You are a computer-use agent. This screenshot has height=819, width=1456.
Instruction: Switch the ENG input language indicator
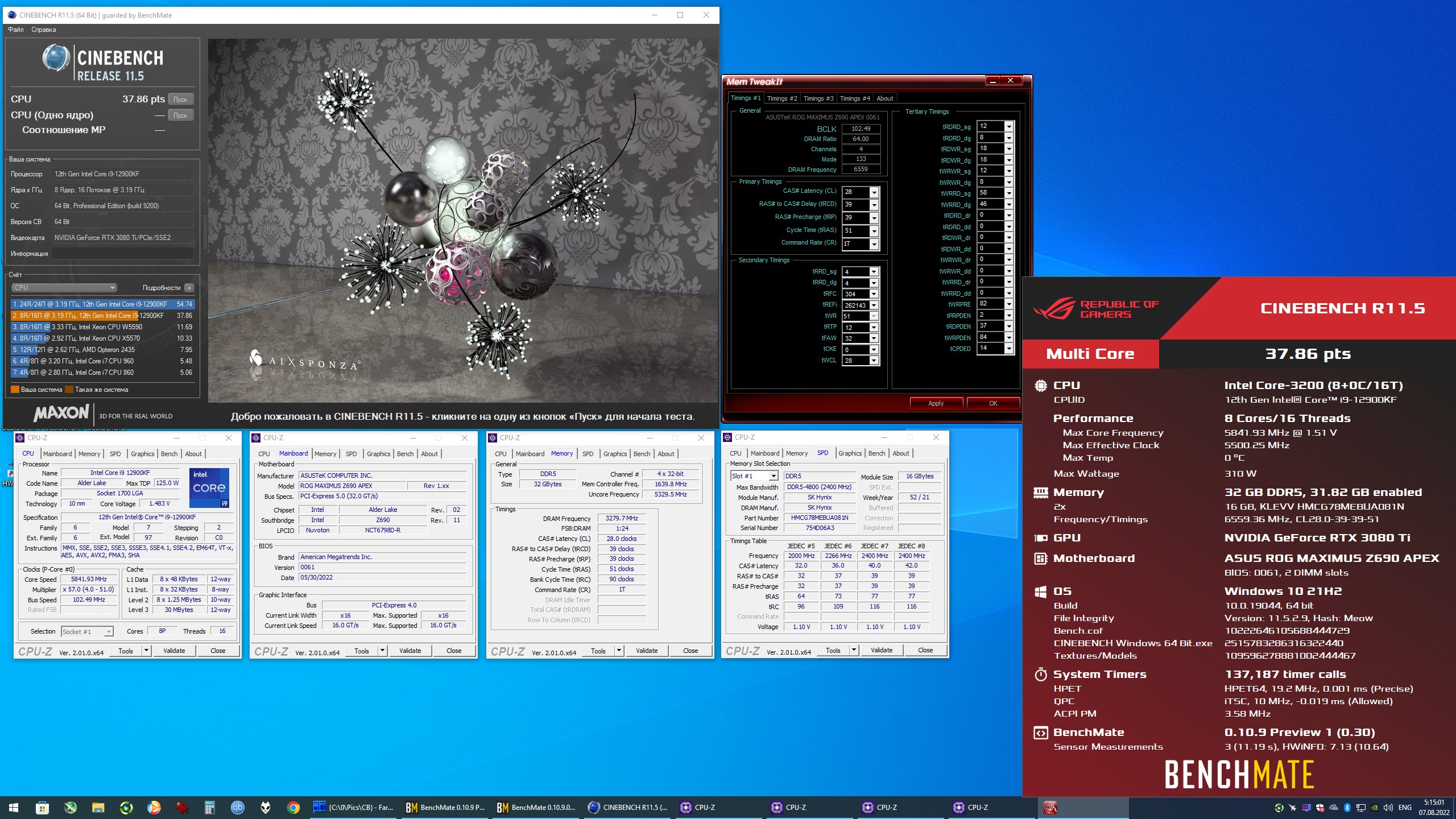(x=1405, y=808)
